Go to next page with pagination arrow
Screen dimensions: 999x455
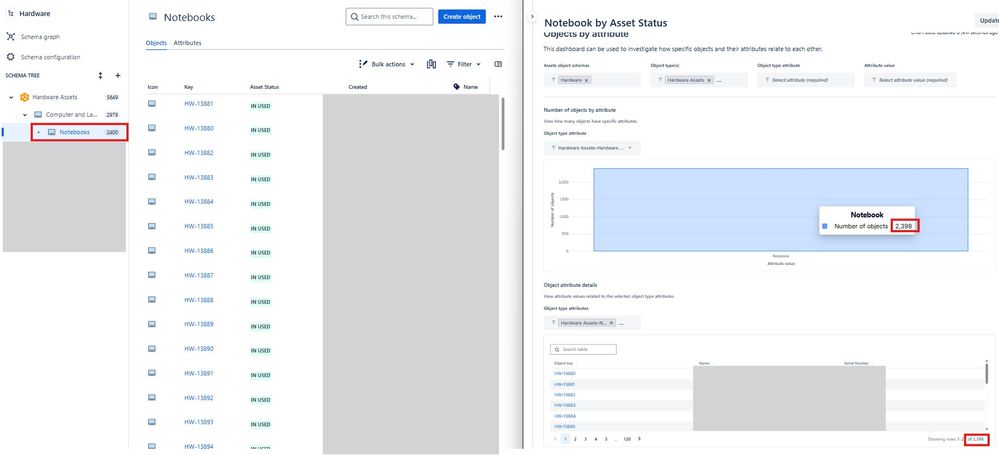(x=640, y=439)
